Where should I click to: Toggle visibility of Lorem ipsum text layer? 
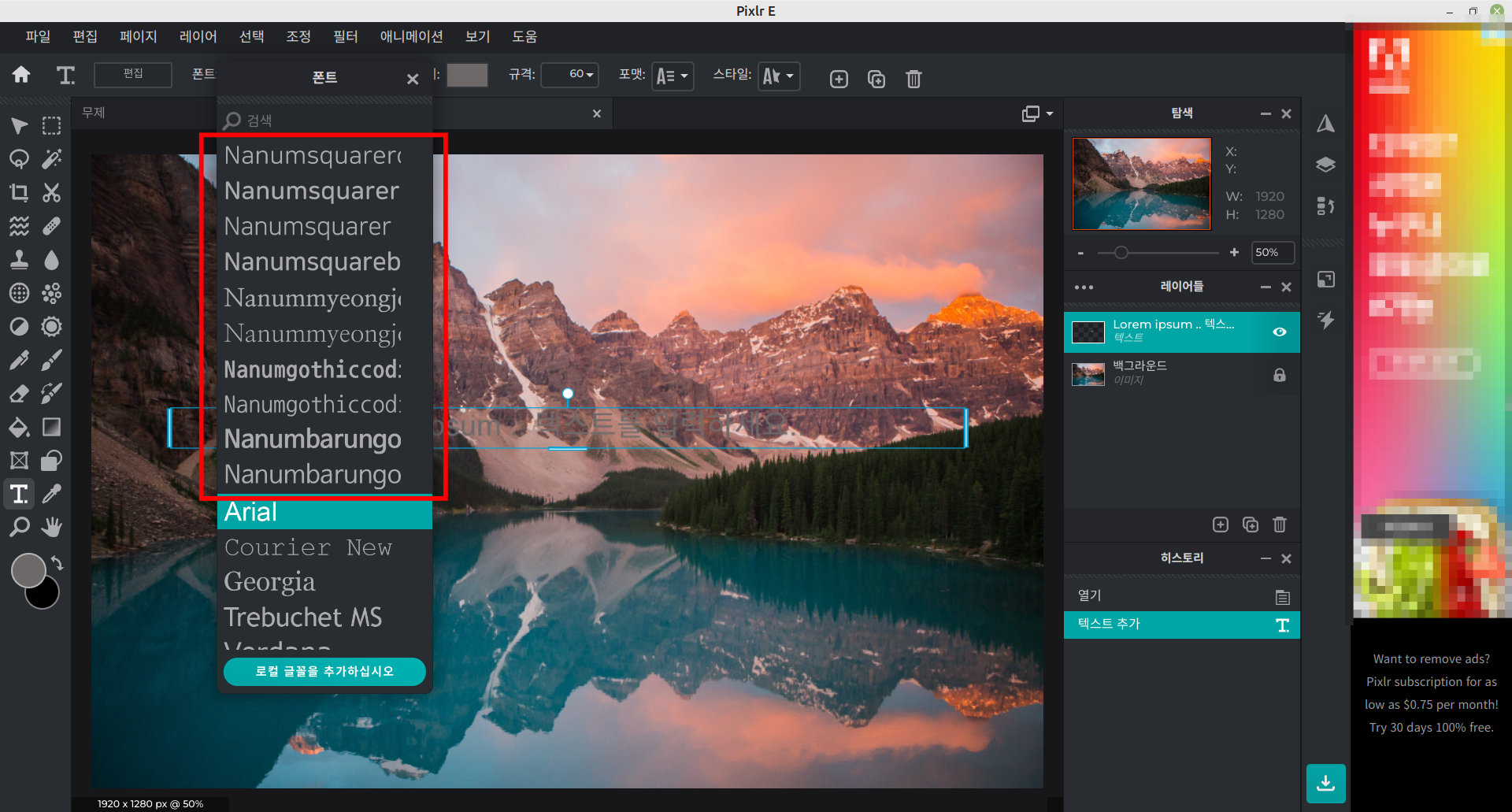pos(1280,332)
